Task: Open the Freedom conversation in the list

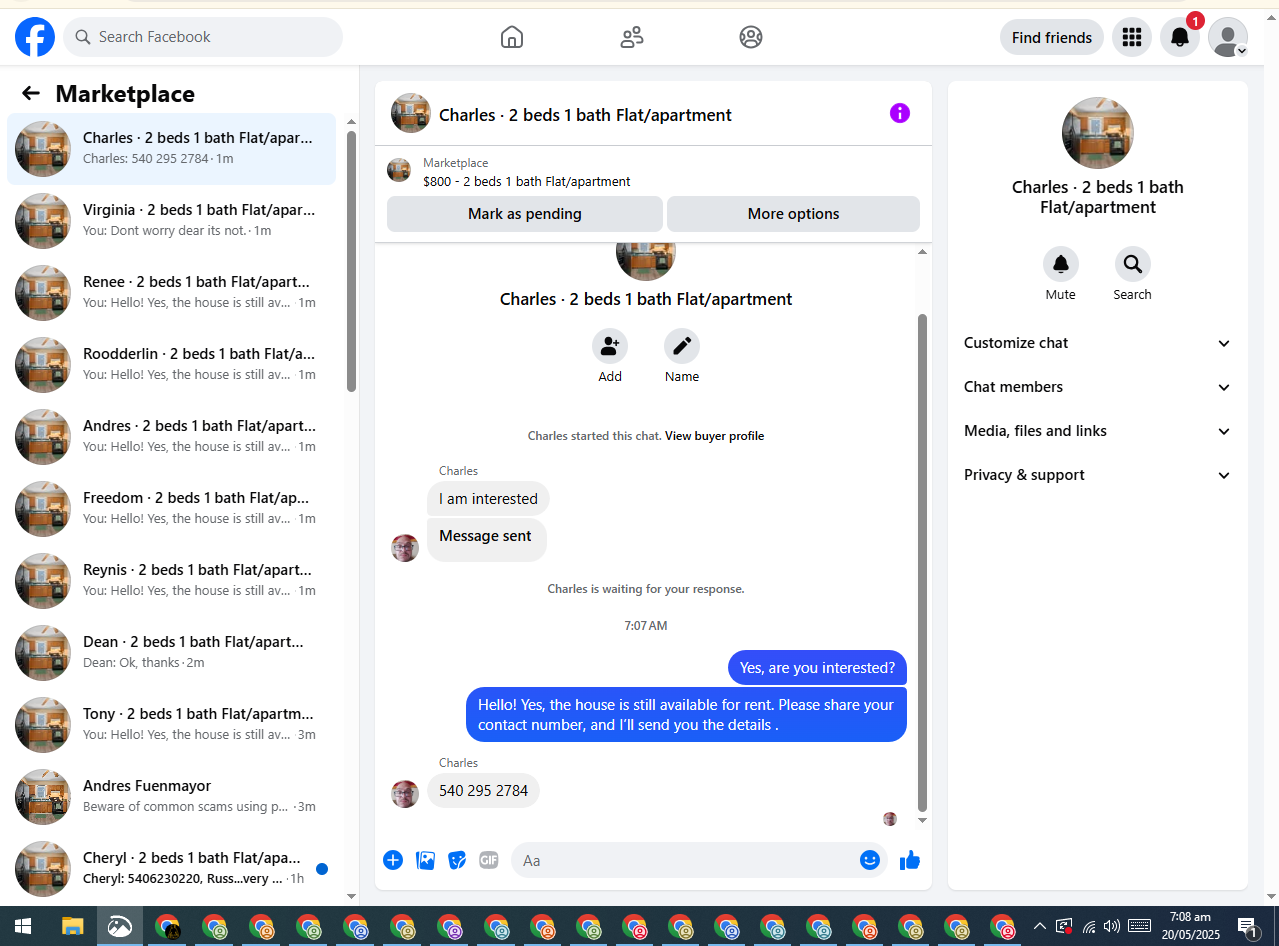Action: [172, 509]
